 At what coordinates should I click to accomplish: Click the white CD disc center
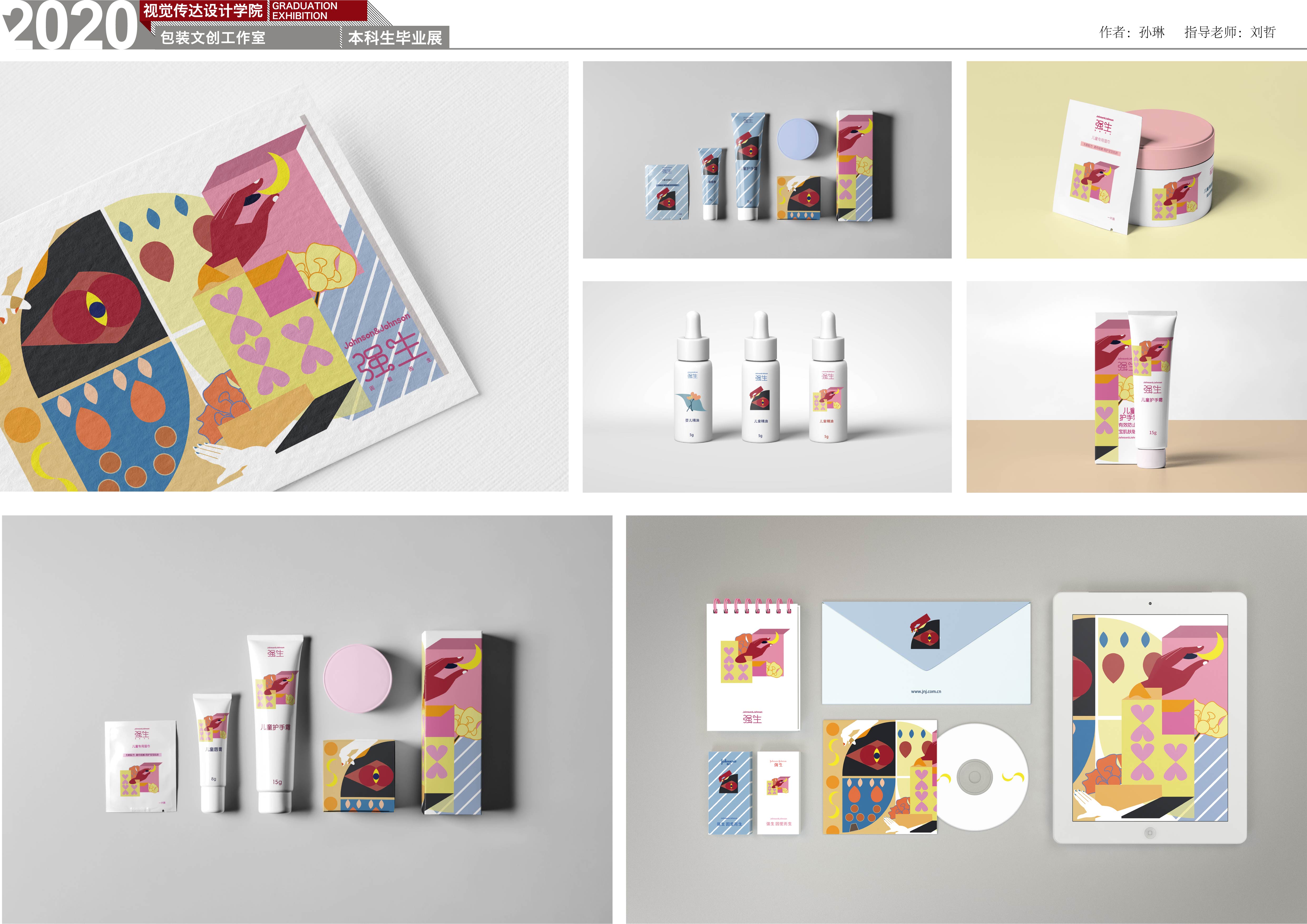pyautogui.click(x=975, y=777)
